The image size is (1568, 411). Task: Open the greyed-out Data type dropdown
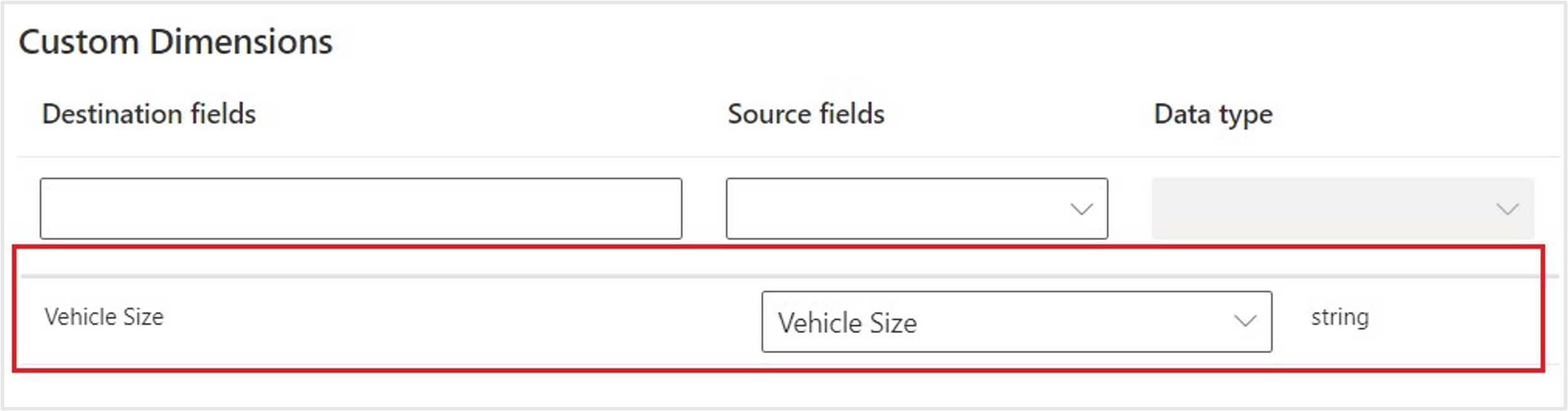[1342, 208]
